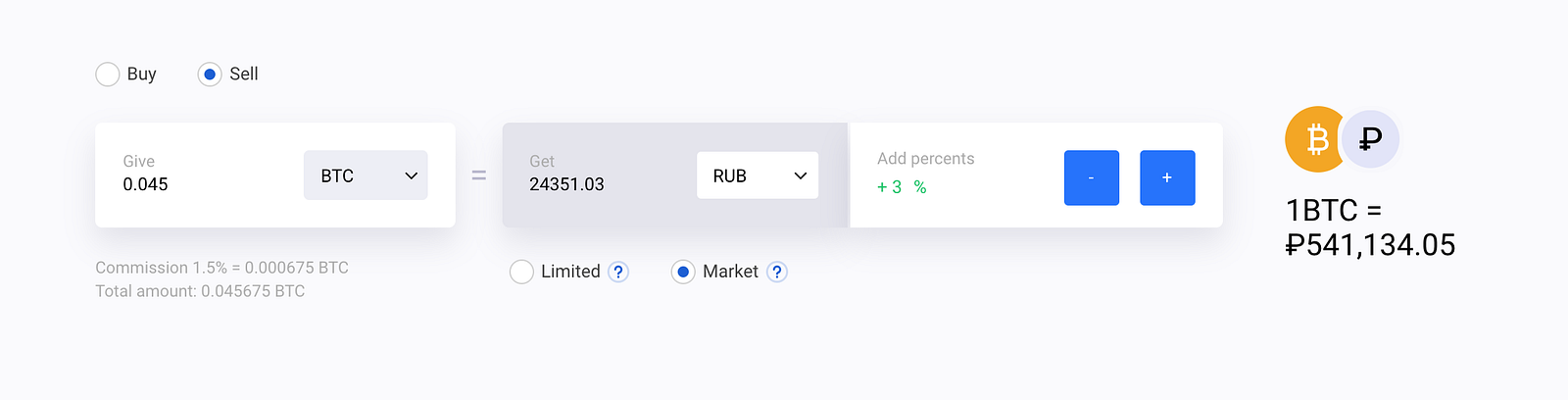Select the Buy radio option

(x=108, y=75)
